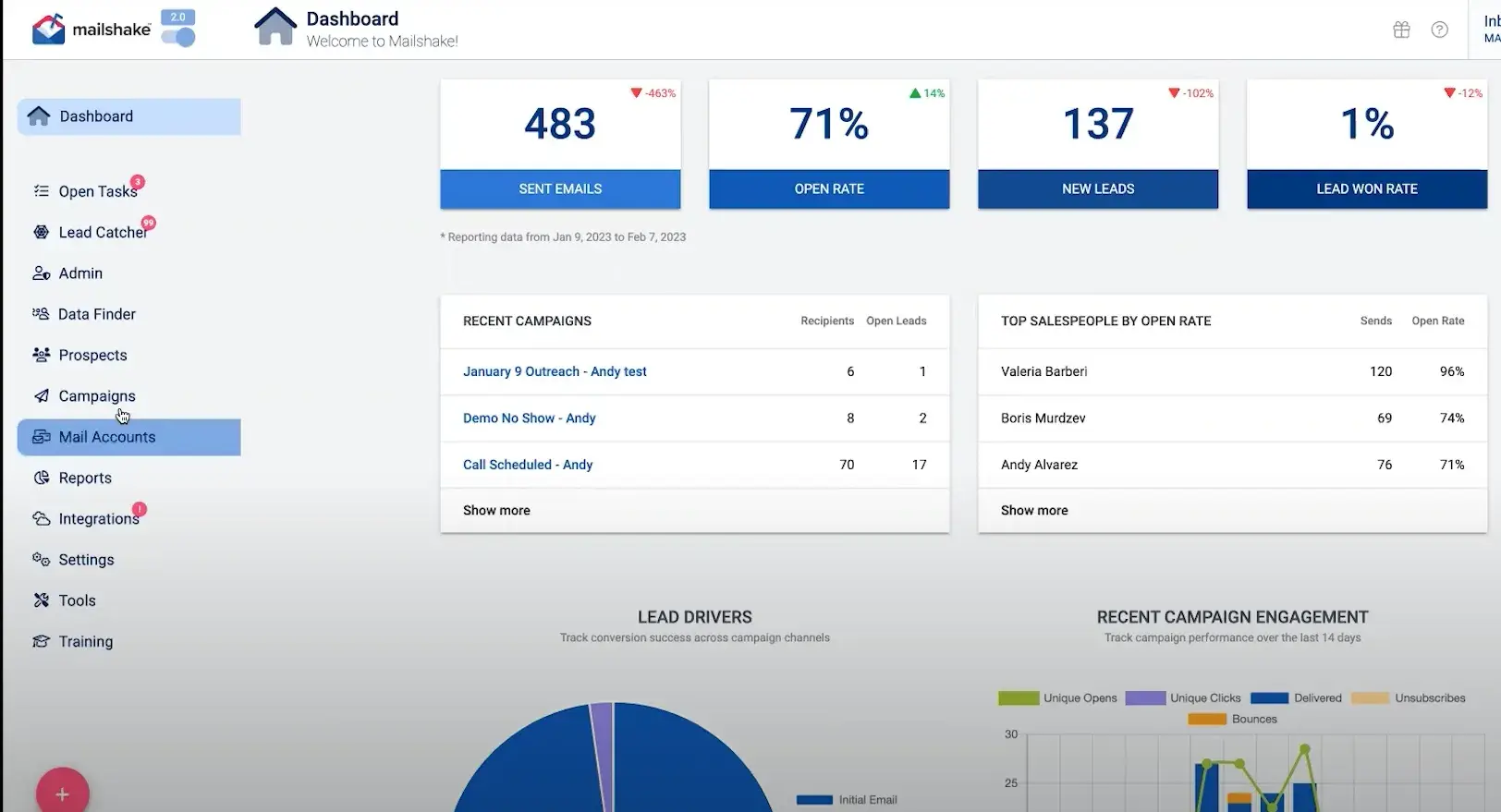Image resolution: width=1501 pixels, height=812 pixels.
Task: Expand Recent Campaigns with Show more
Action: (x=496, y=511)
